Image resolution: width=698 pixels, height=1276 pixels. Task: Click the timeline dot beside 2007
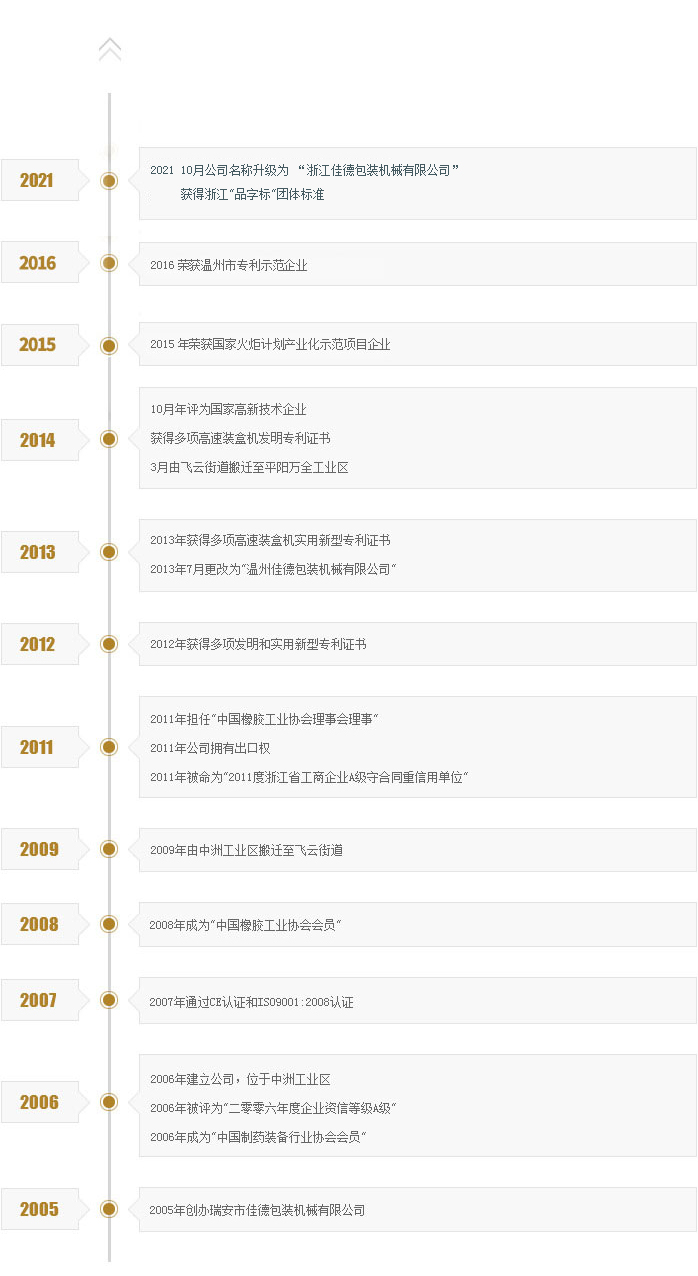[x=110, y=1000]
